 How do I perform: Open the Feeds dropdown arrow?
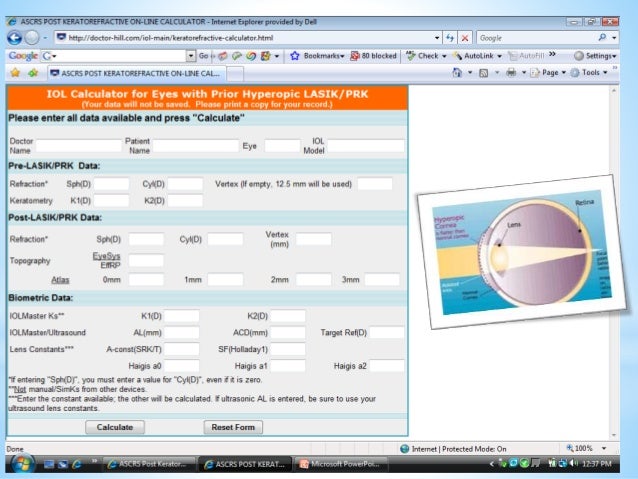[x=497, y=73]
